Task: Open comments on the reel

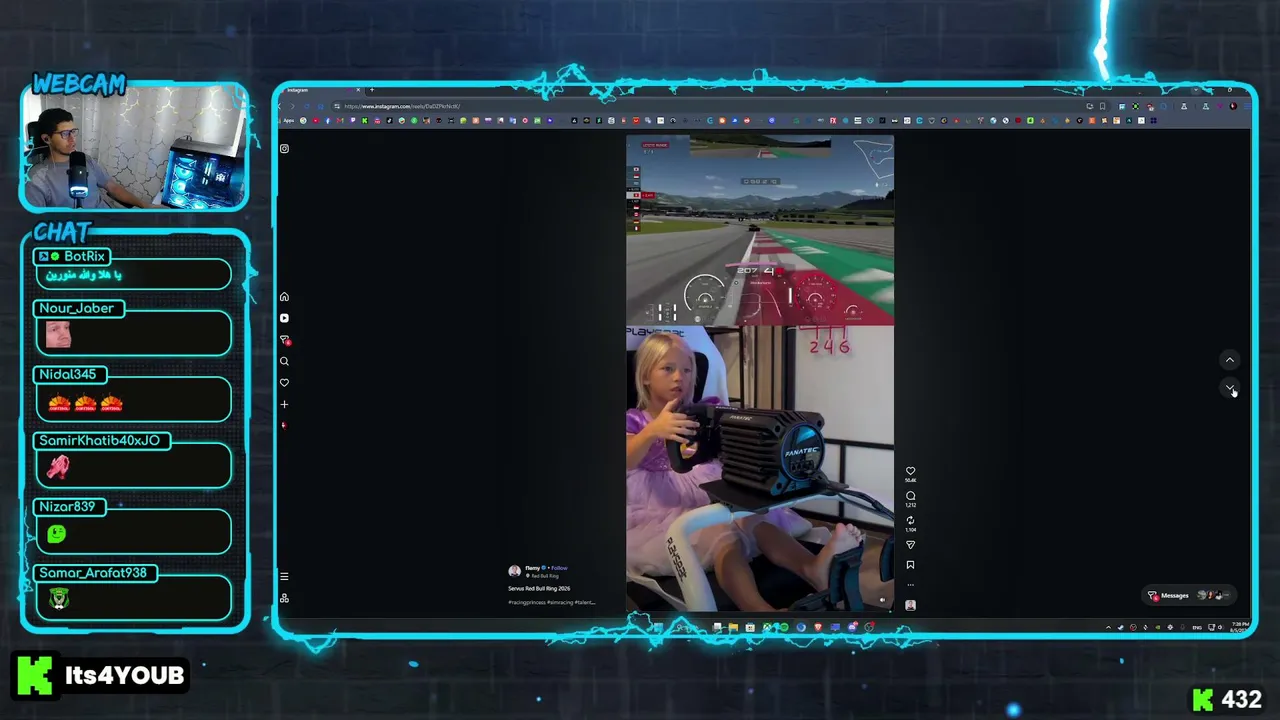Action: click(x=910, y=496)
